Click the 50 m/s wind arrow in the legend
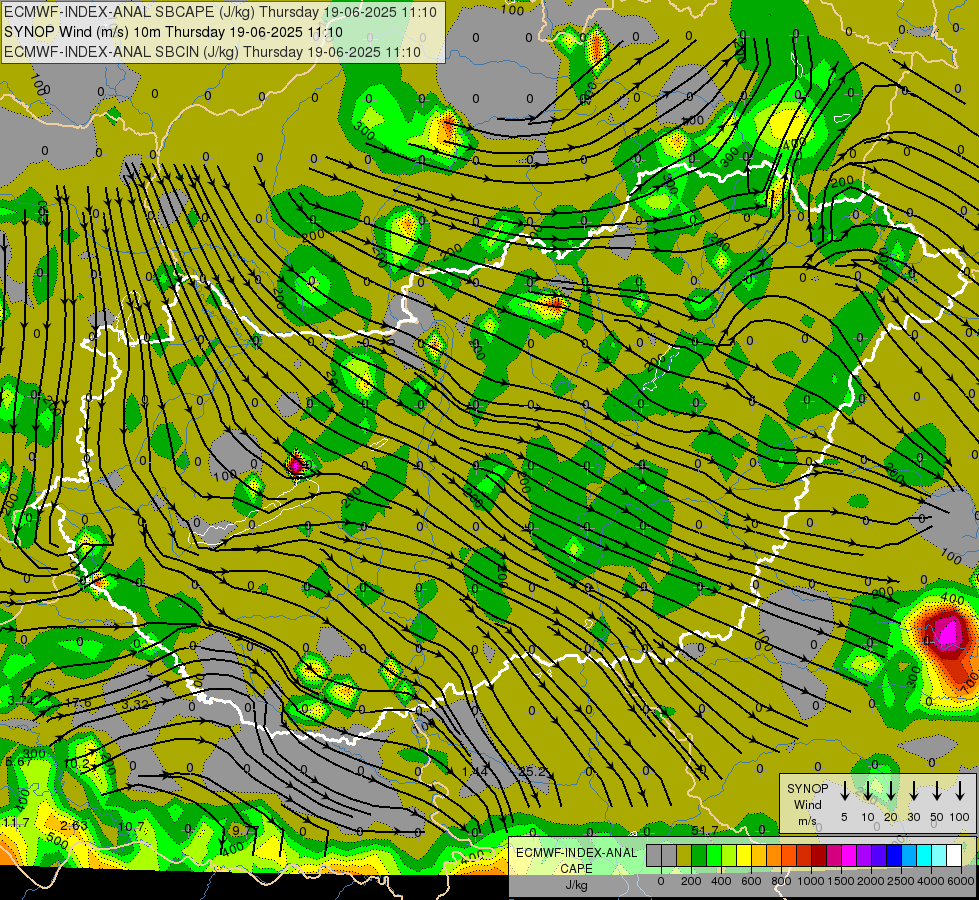The height and width of the screenshot is (900, 979). 937,790
